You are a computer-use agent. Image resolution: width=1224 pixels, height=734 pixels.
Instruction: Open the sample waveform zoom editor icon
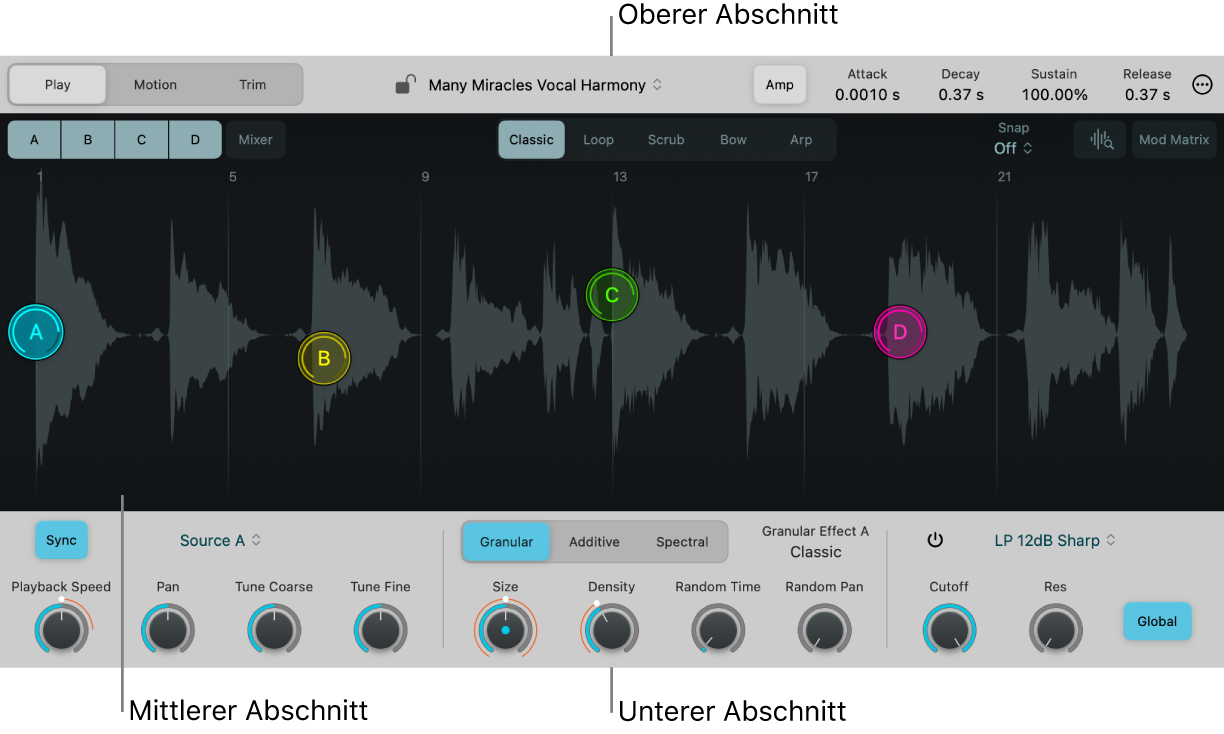(1100, 140)
